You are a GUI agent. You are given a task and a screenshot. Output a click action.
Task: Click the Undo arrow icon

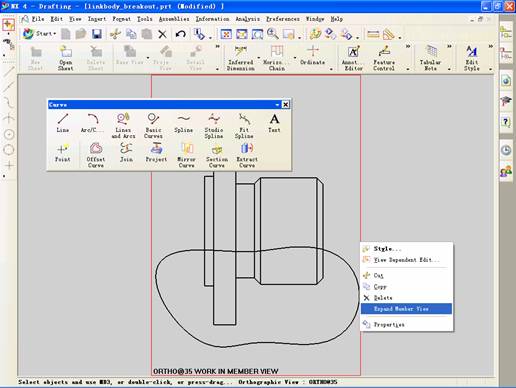pos(180,34)
